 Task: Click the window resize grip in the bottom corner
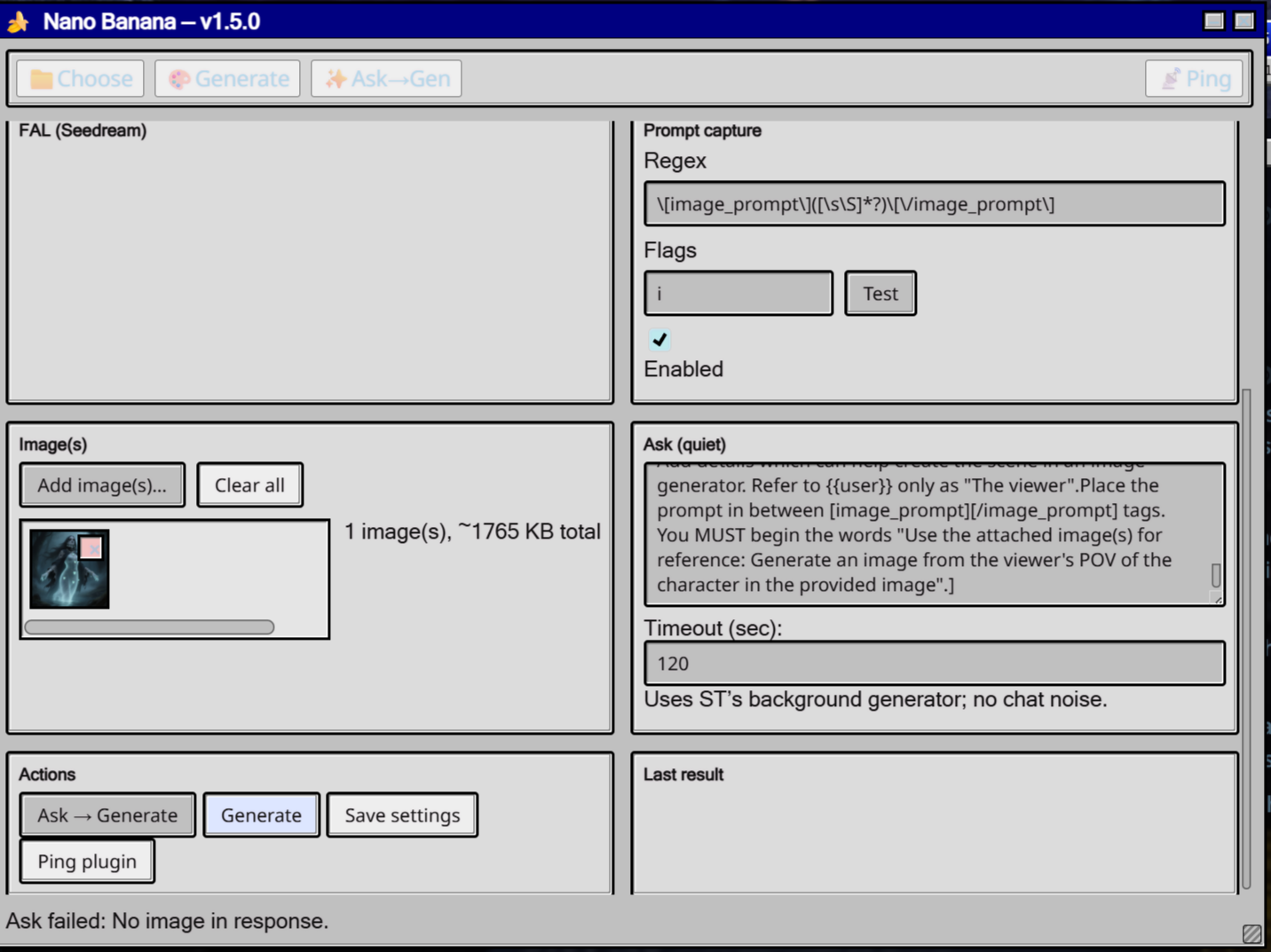click(1251, 933)
